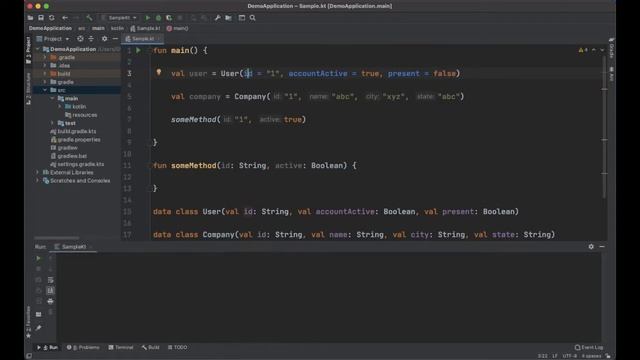
Task: Click the warnings indicator at editor top right
Action: click(583, 50)
